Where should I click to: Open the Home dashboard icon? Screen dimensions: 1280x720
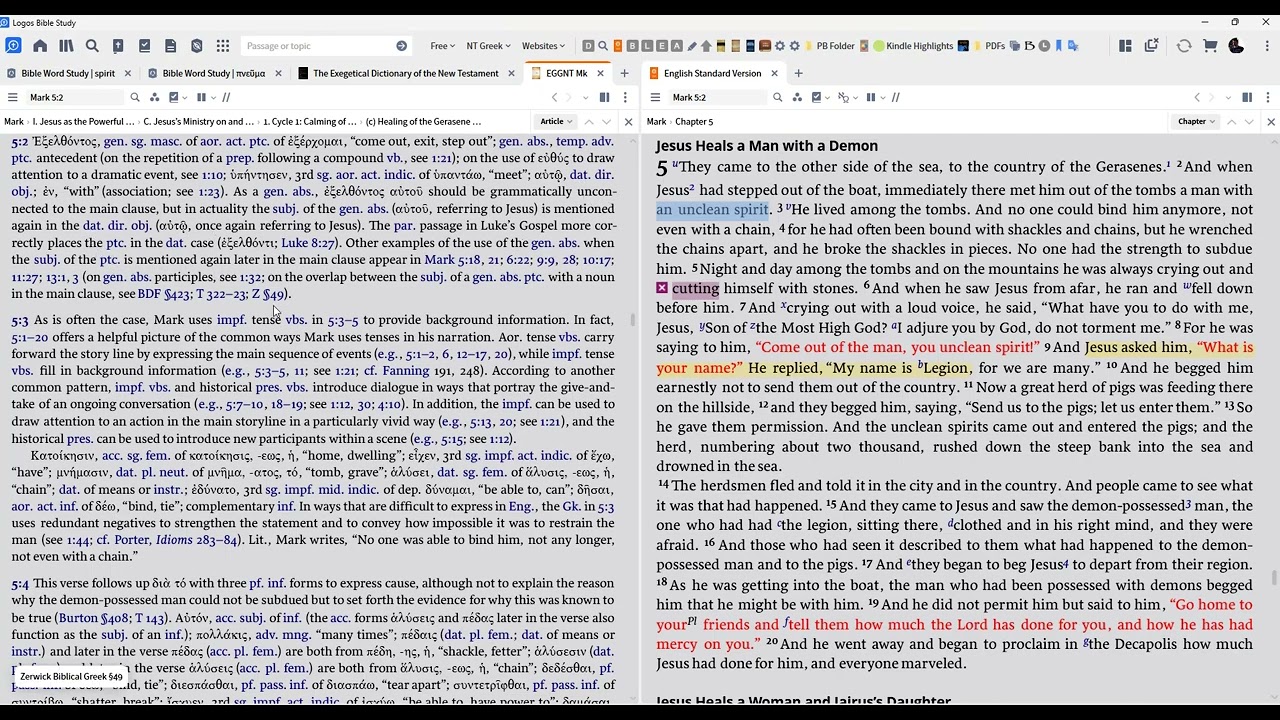point(40,45)
